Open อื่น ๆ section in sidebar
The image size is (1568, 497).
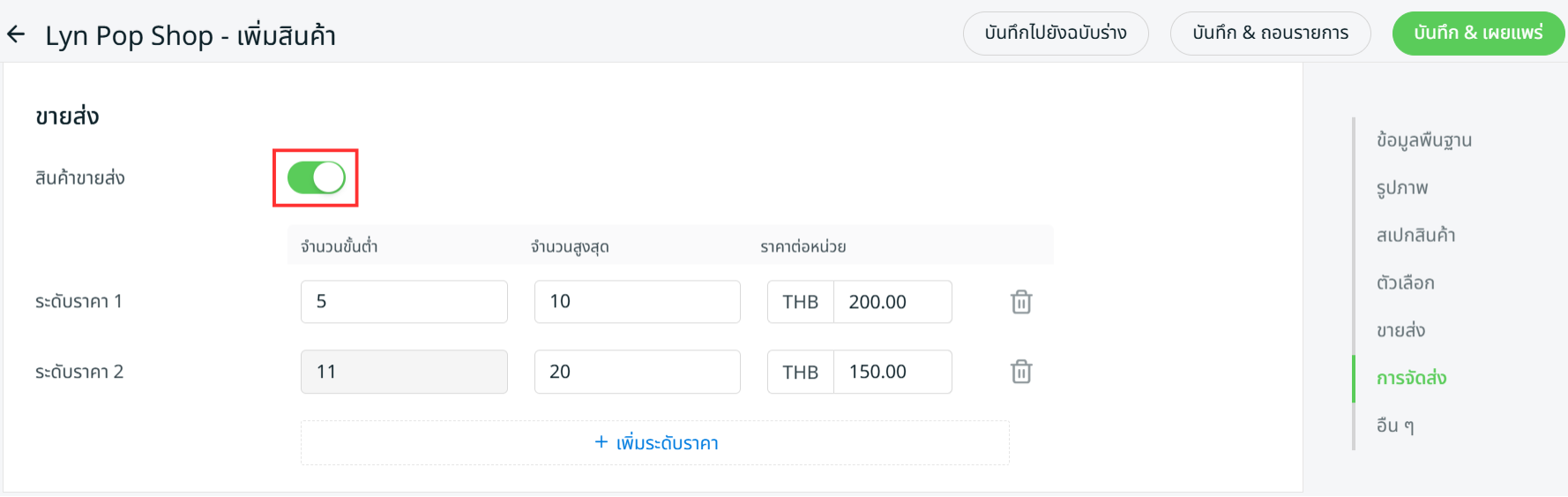point(1394,425)
